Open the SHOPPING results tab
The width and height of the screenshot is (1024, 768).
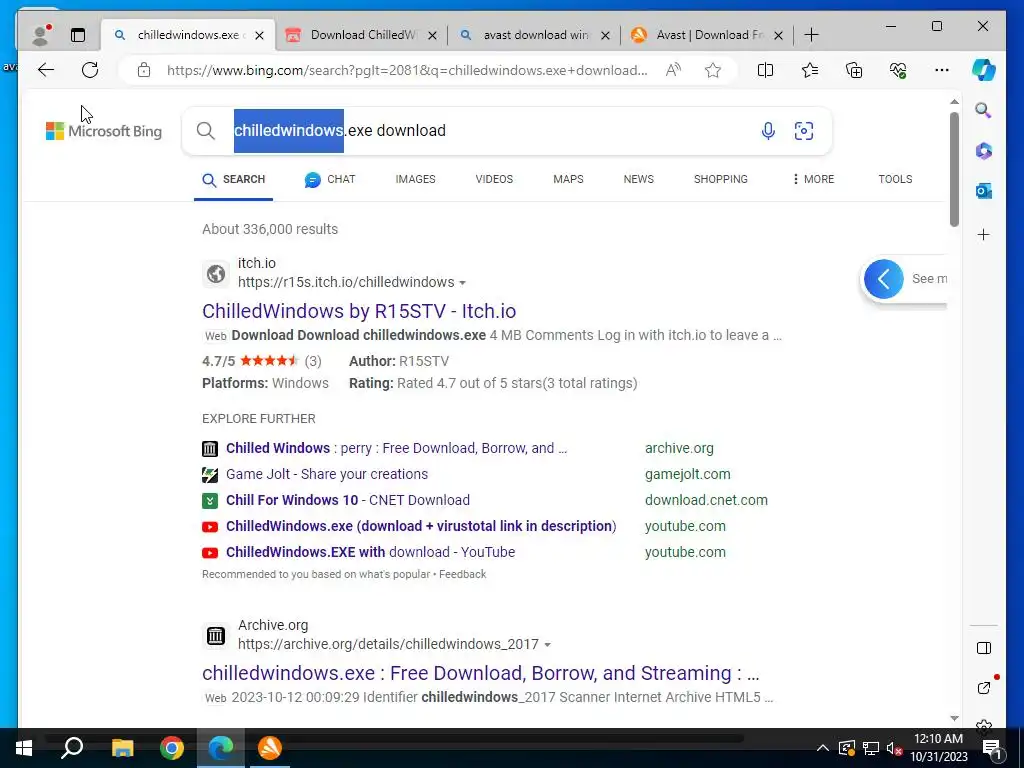[720, 179]
